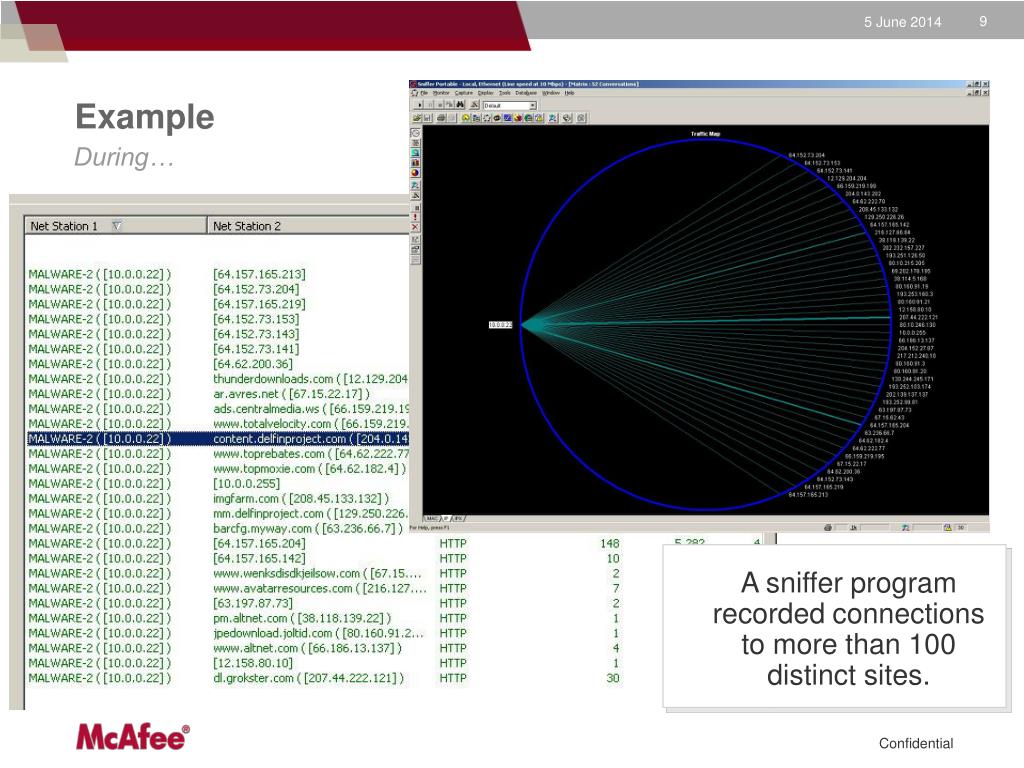
Task: Select the dl.grokster.com row
Action: [325, 679]
